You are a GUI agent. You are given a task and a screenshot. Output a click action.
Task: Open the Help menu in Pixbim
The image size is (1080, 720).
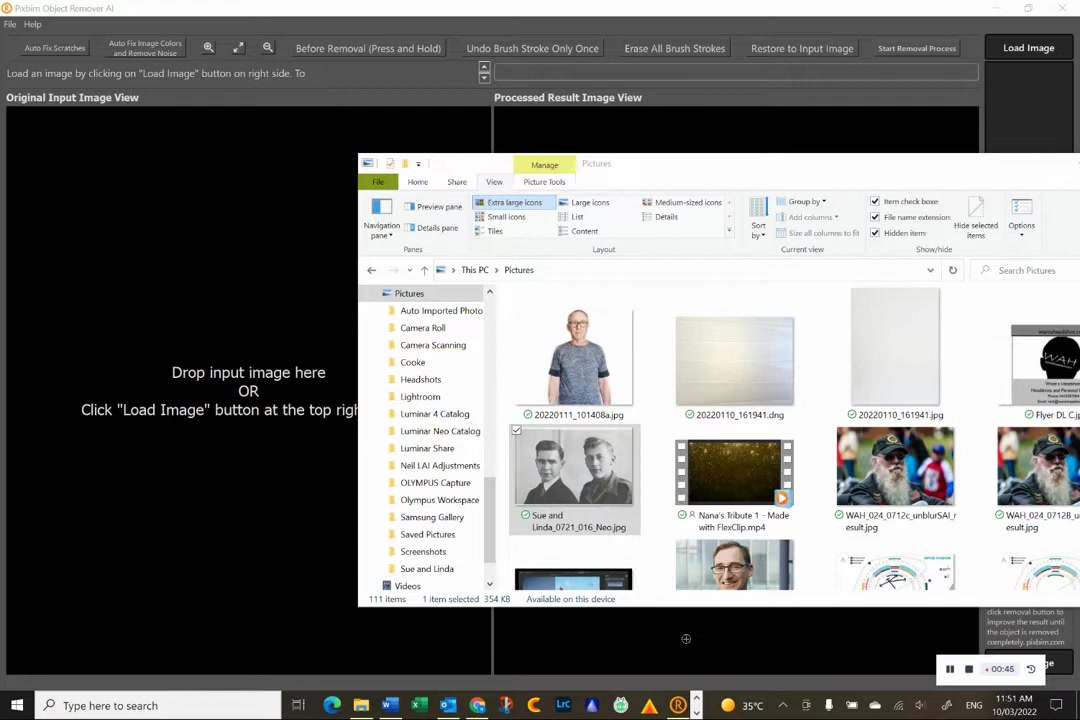(x=32, y=24)
